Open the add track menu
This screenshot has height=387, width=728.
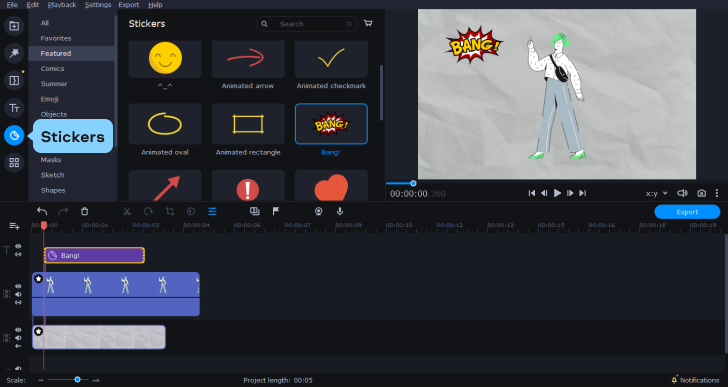click(14, 226)
